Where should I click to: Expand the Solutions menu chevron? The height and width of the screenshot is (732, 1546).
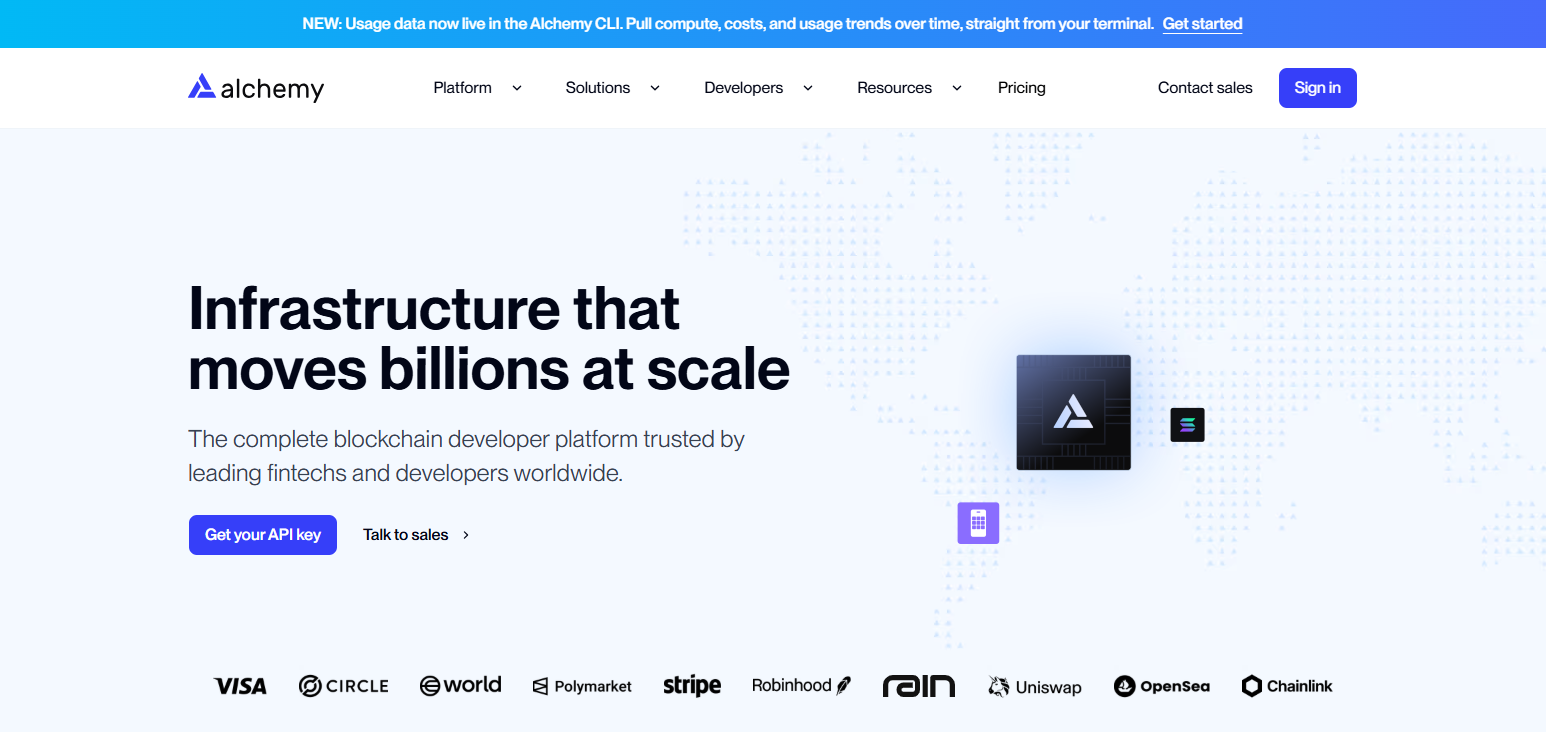click(655, 88)
